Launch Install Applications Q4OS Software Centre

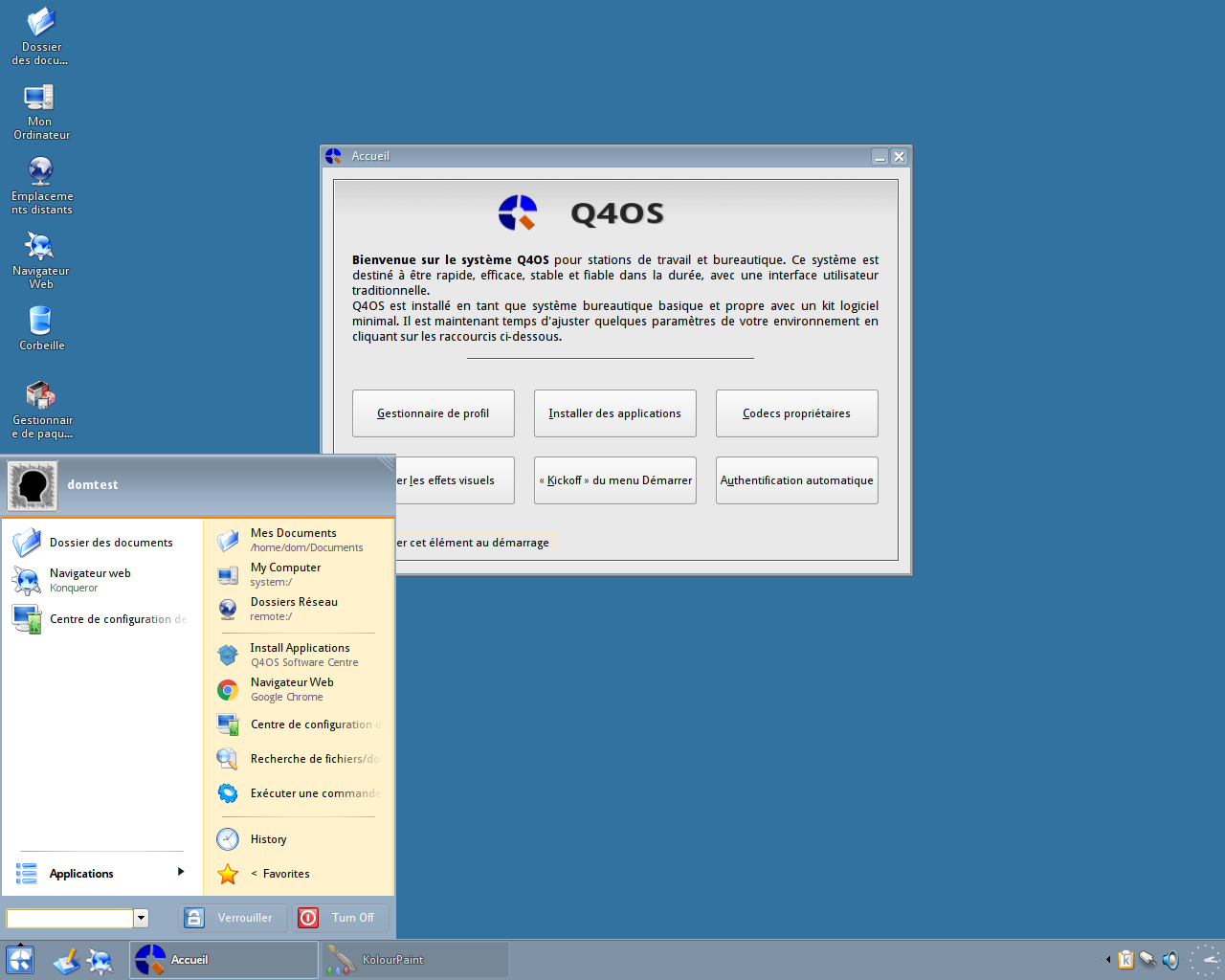(x=299, y=656)
